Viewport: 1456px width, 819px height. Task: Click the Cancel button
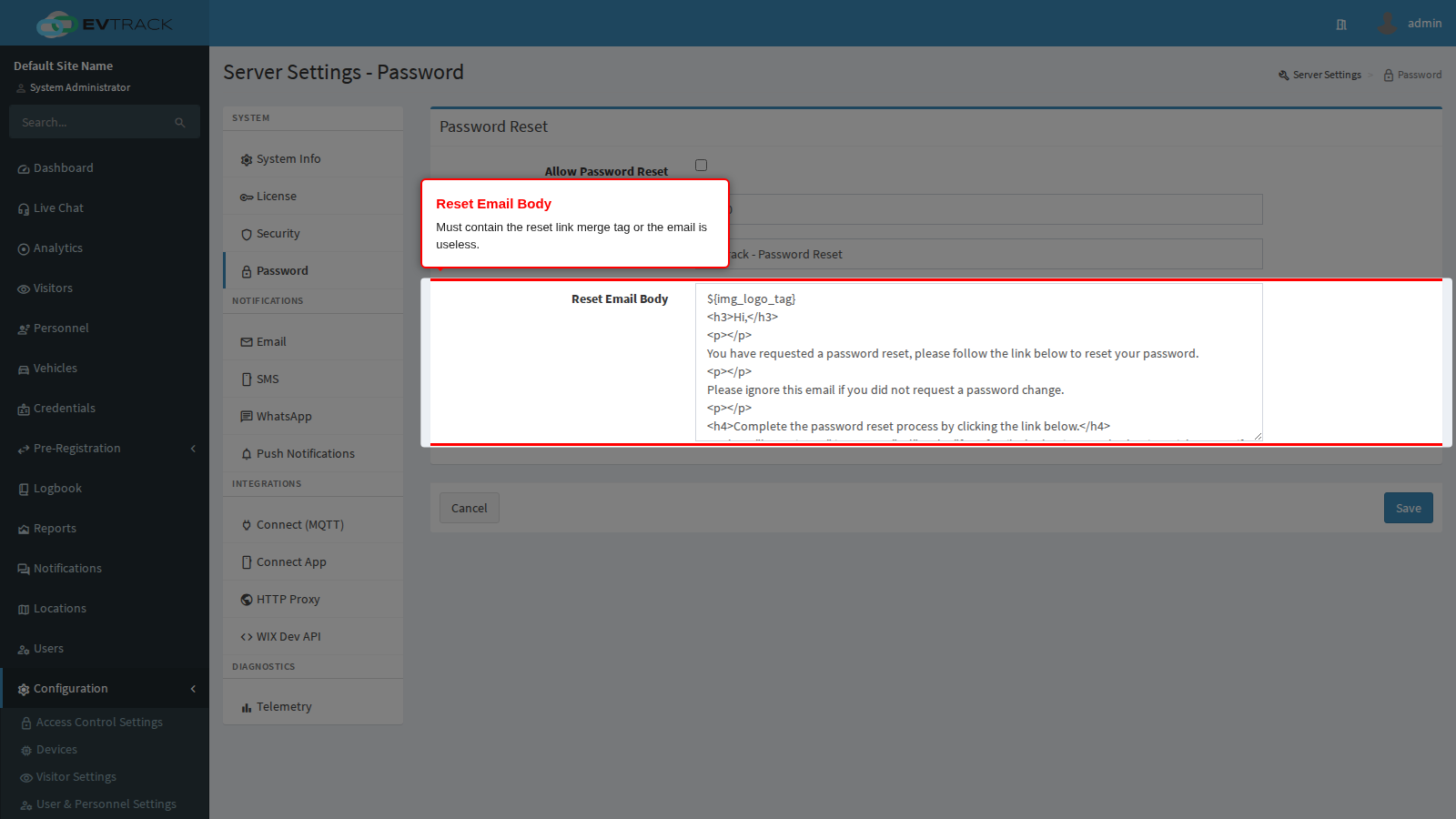pos(470,508)
